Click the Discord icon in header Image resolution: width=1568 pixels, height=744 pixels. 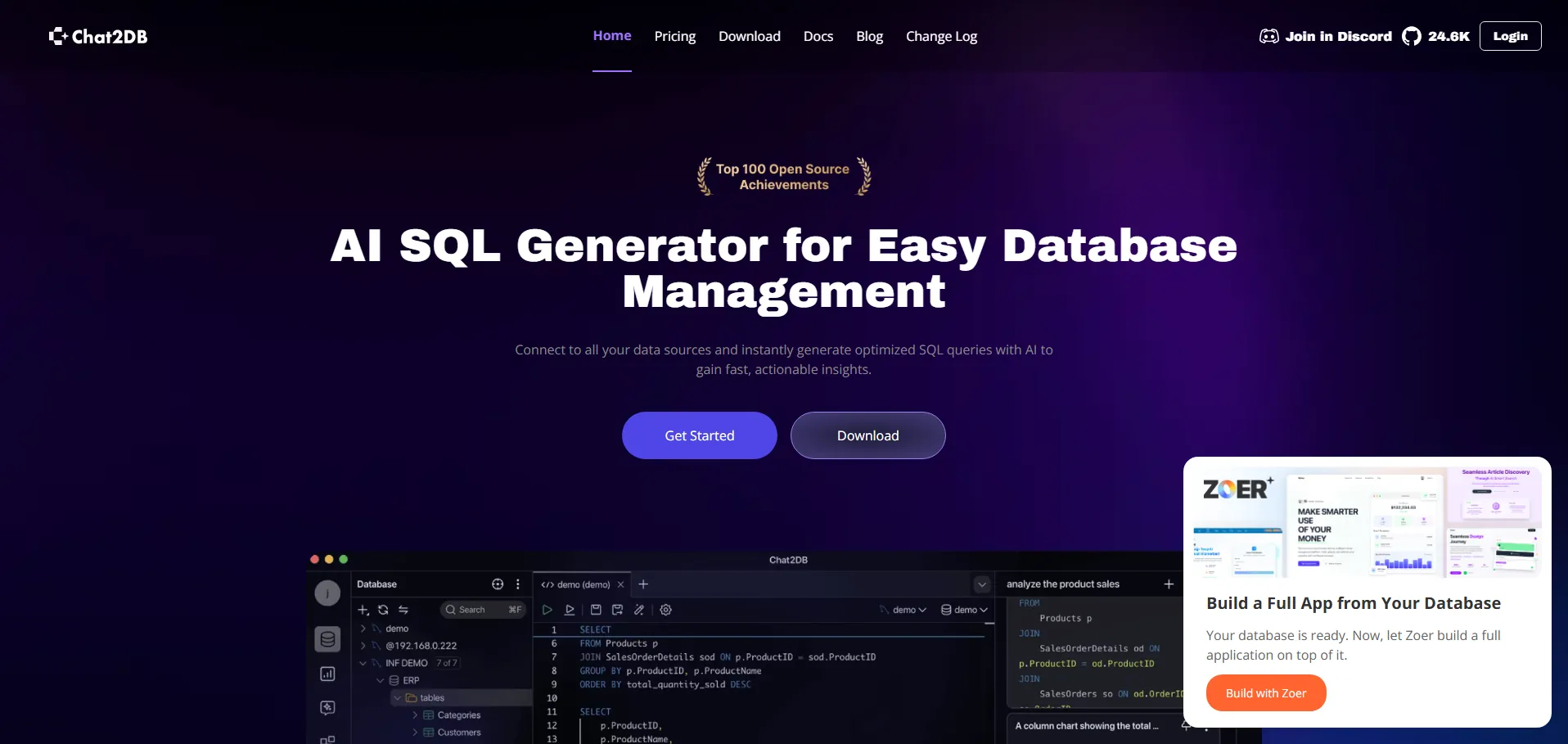point(1268,36)
